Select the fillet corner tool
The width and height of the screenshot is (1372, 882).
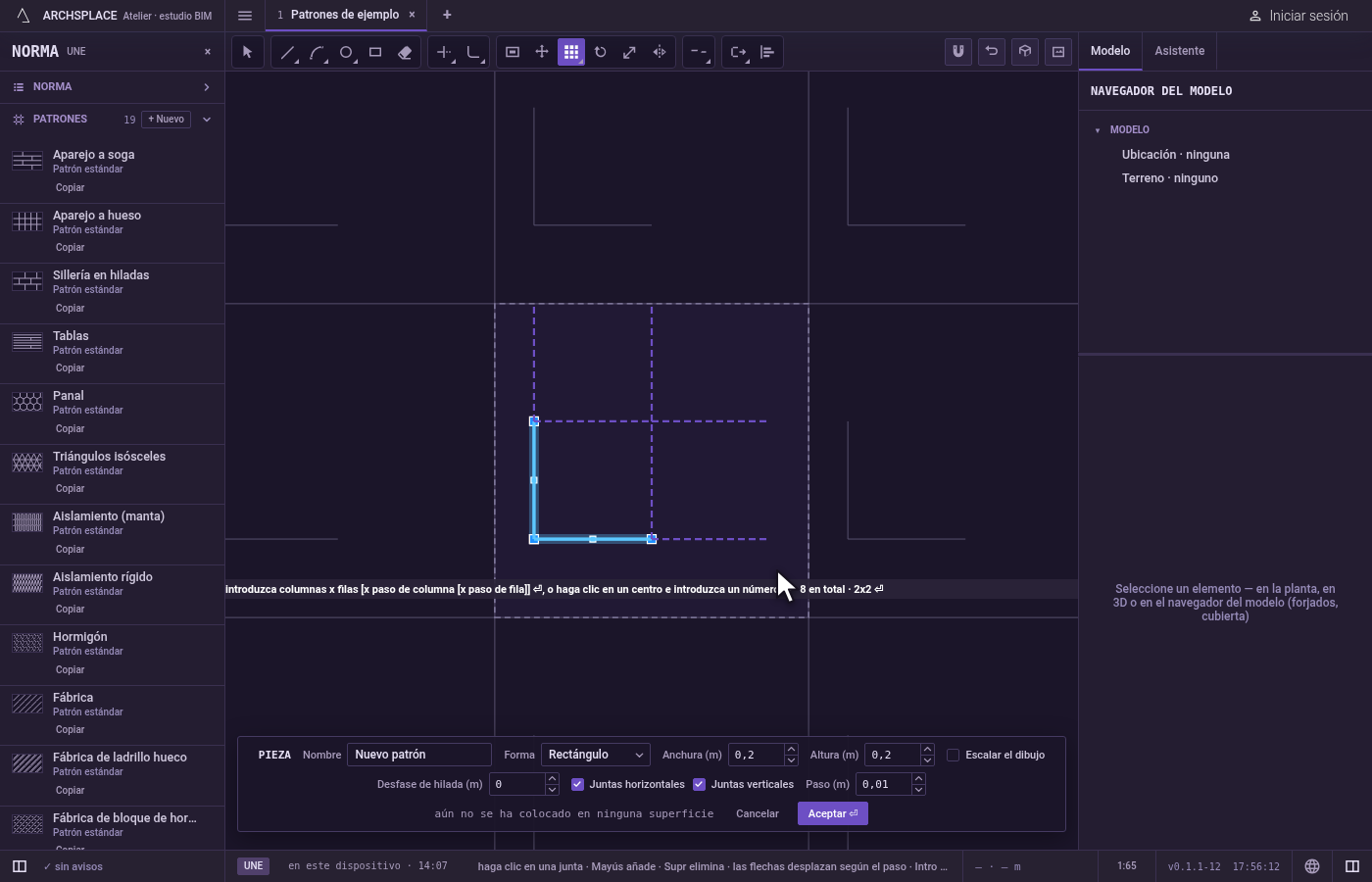(473, 52)
